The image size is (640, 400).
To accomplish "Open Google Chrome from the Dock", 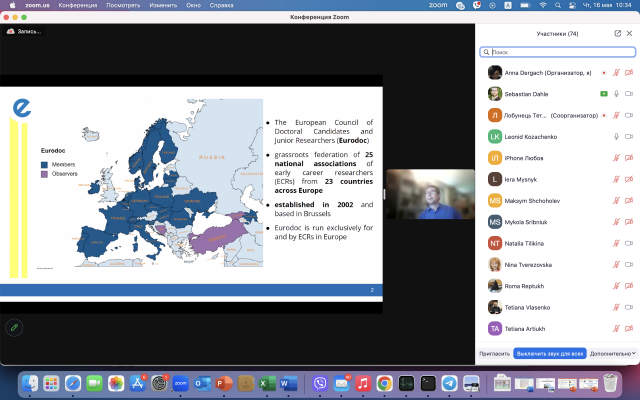I will tap(384, 384).
